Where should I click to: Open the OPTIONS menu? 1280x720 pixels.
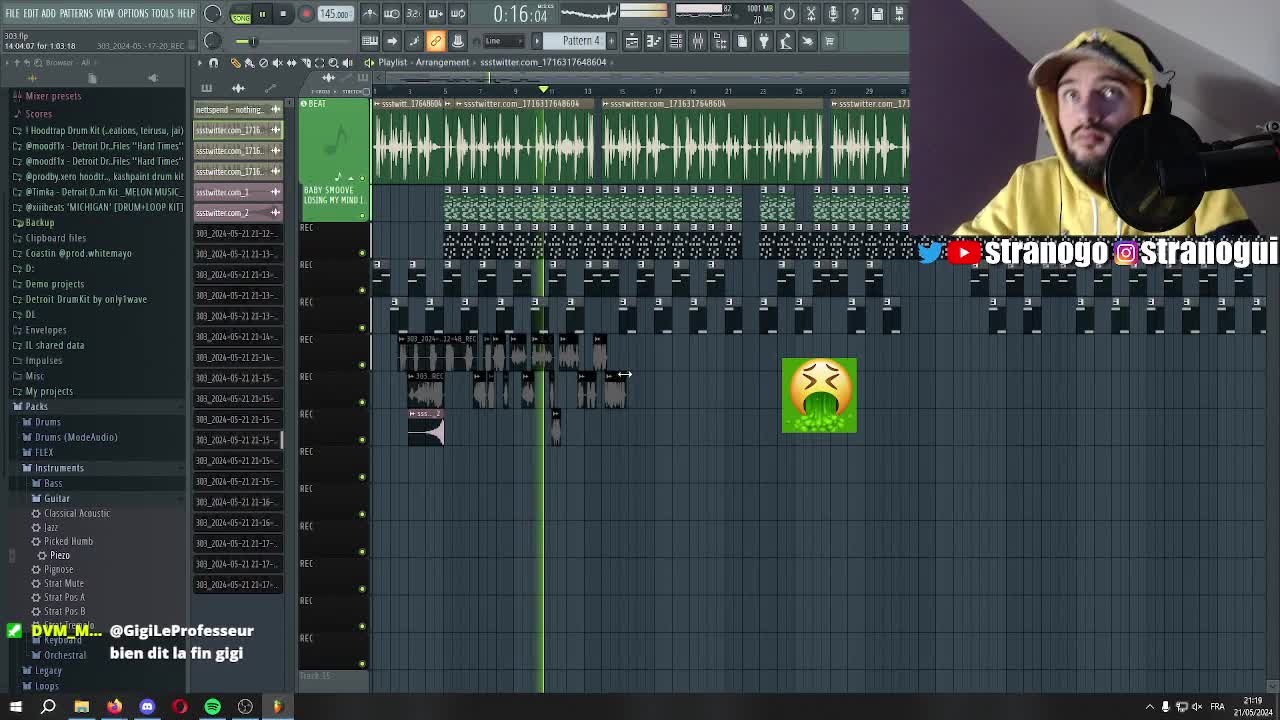[x=133, y=13]
